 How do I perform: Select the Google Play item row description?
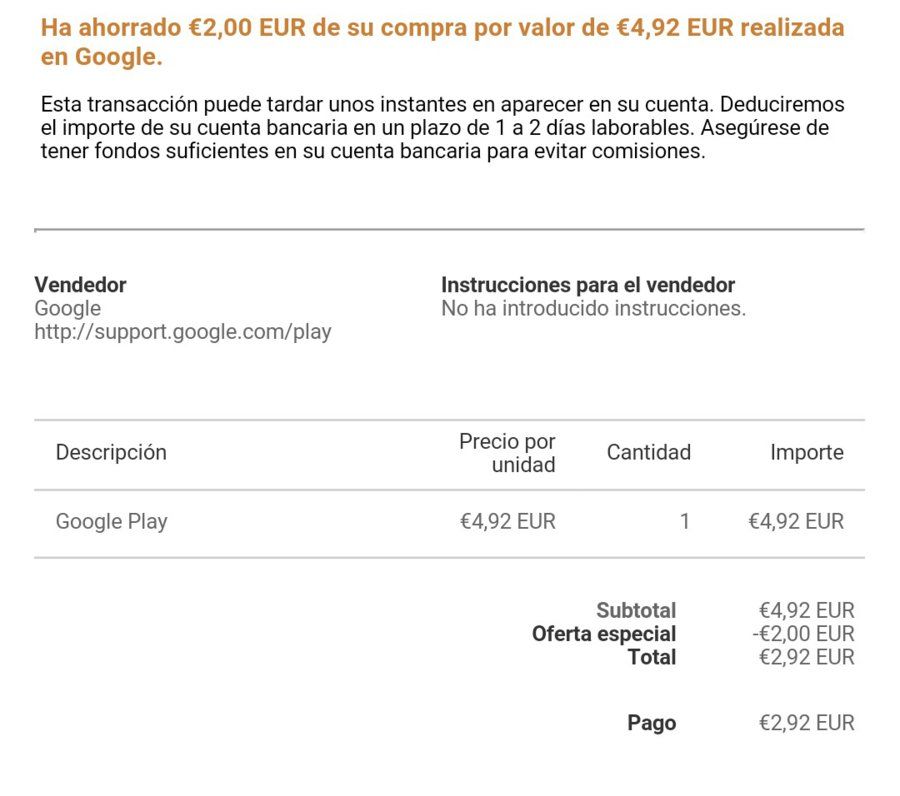tap(111, 522)
